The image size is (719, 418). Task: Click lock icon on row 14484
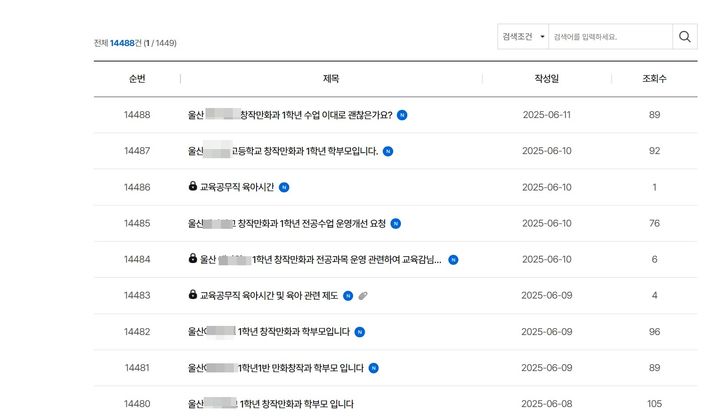[x=193, y=258]
